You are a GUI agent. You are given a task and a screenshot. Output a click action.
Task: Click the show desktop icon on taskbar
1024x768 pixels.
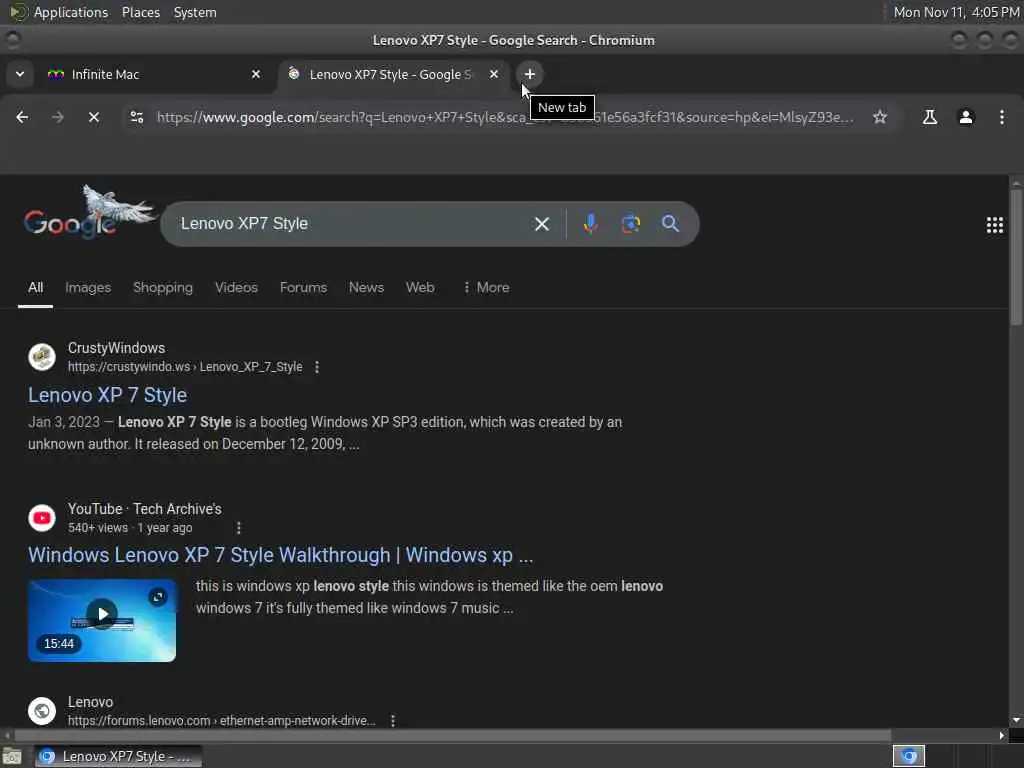(x=12, y=757)
